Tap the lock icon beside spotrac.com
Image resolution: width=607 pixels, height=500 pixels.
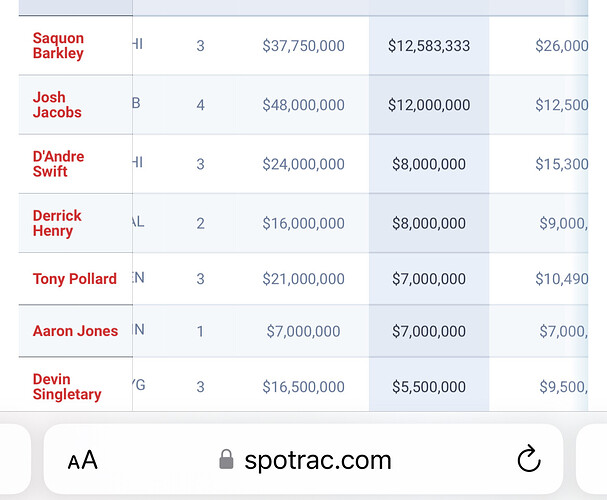(226, 460)
